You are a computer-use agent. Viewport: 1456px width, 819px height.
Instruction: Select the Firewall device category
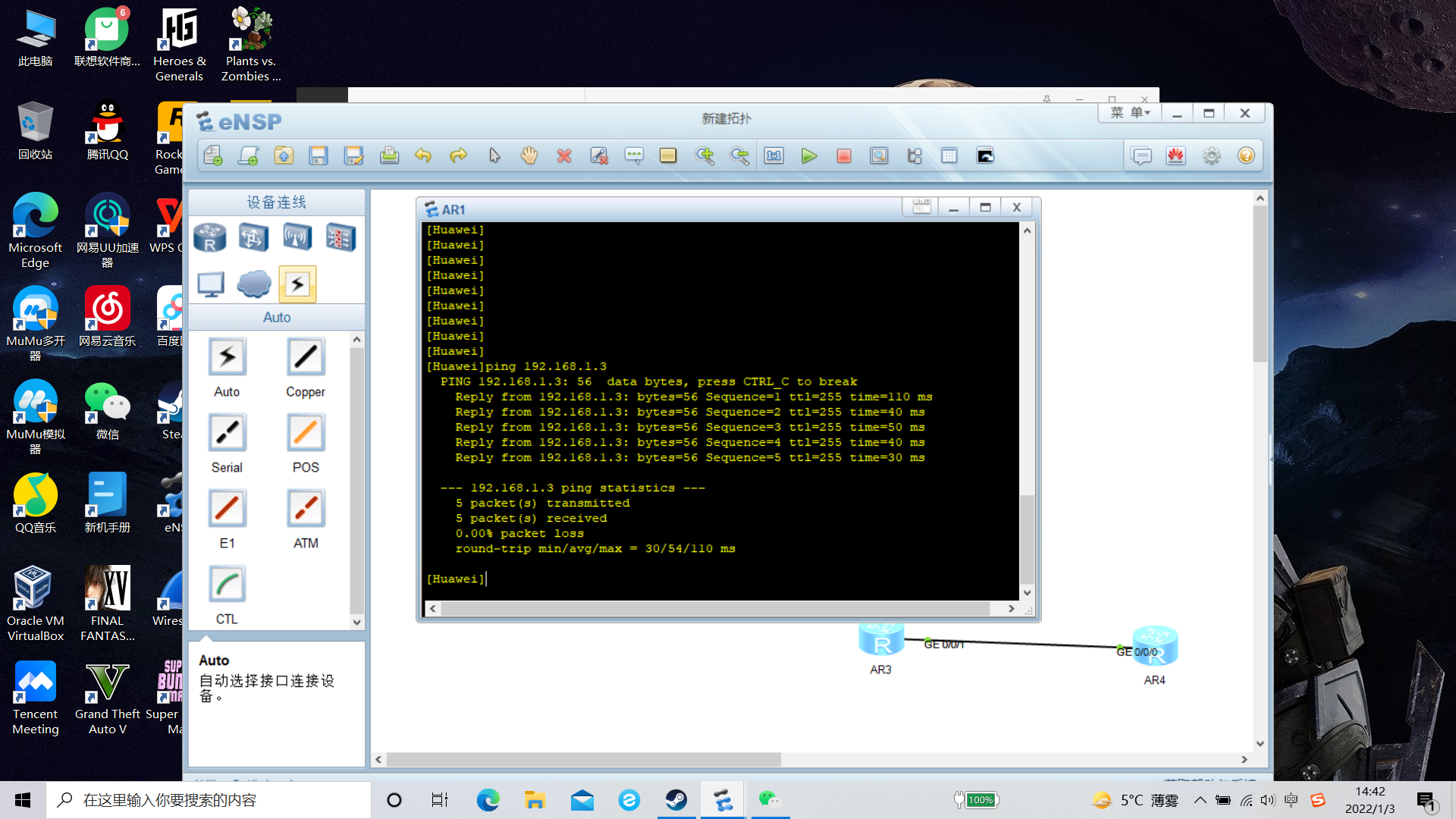[340, 238]
